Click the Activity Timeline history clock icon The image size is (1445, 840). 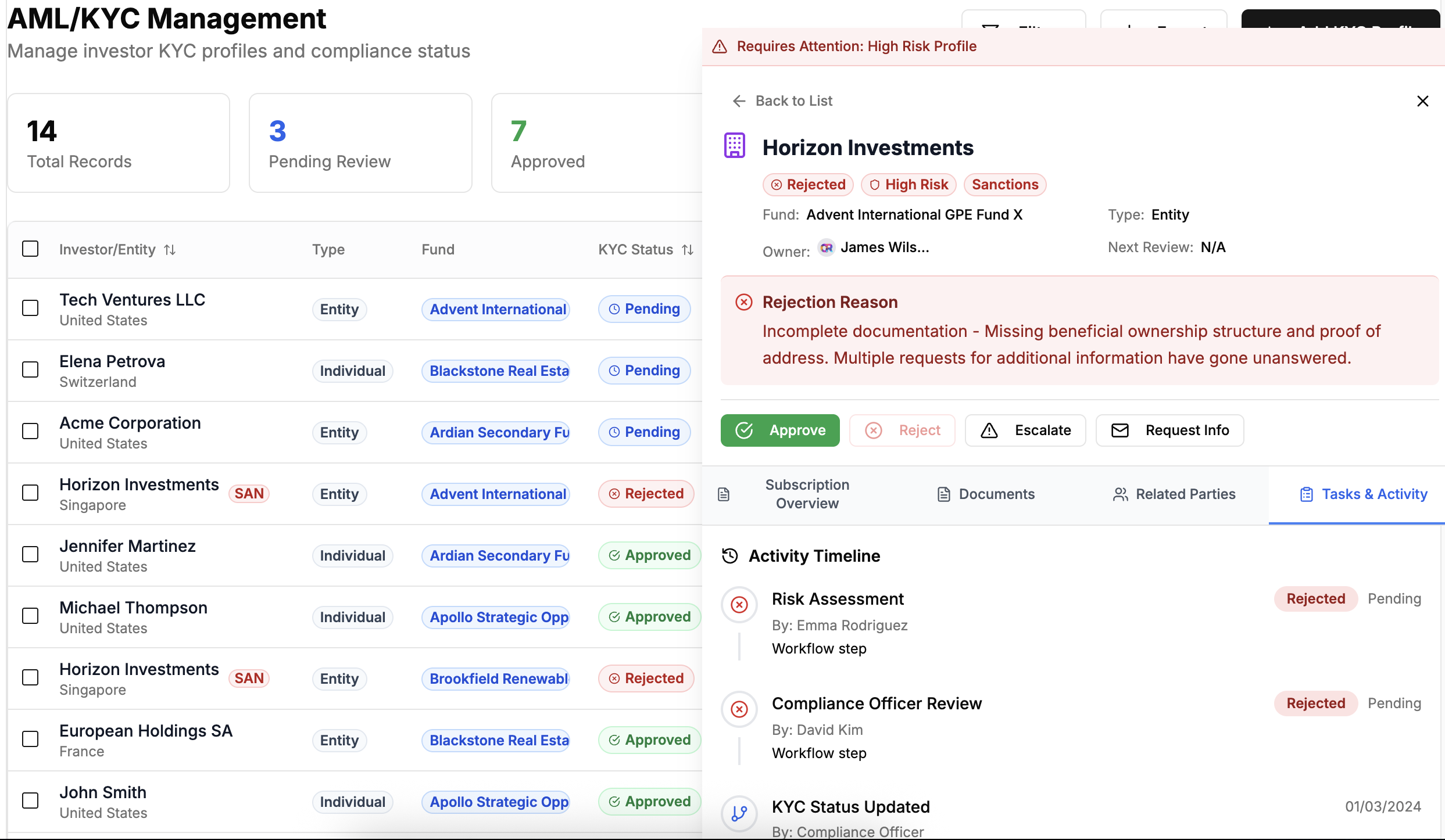[x=730, y=556]
